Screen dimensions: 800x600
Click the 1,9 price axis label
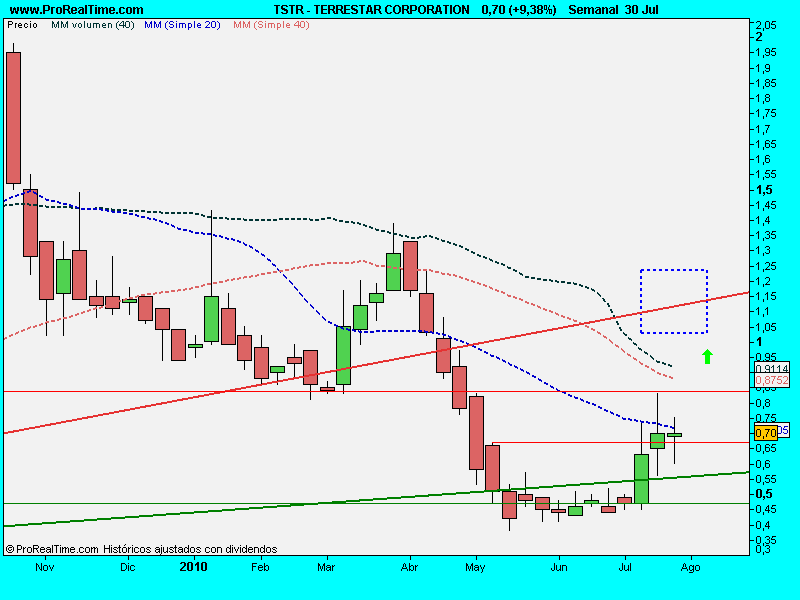(764, 68)
